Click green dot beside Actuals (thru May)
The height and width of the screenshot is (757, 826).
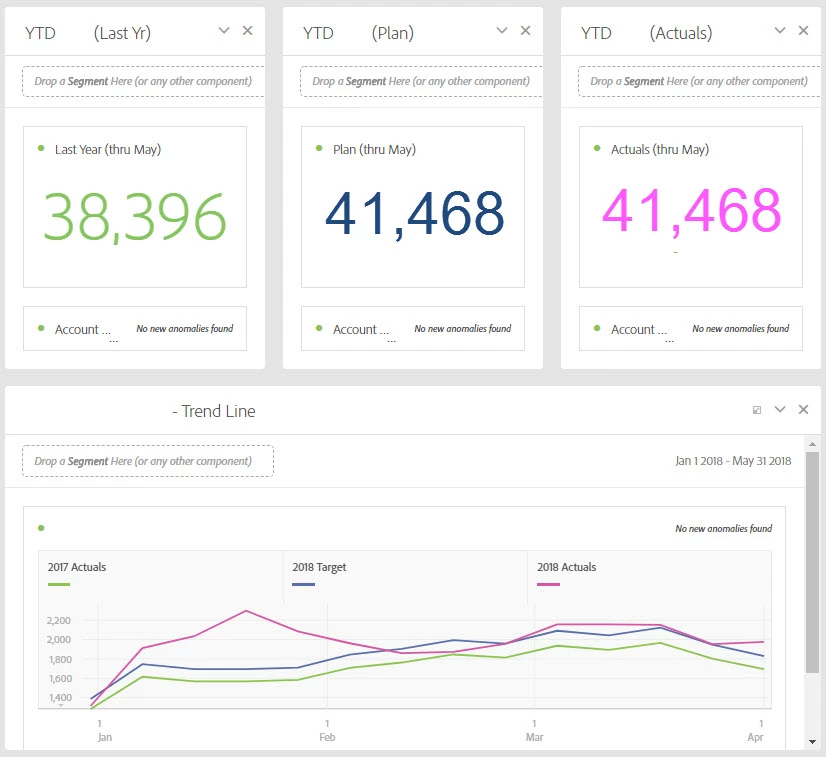(597, 149)
